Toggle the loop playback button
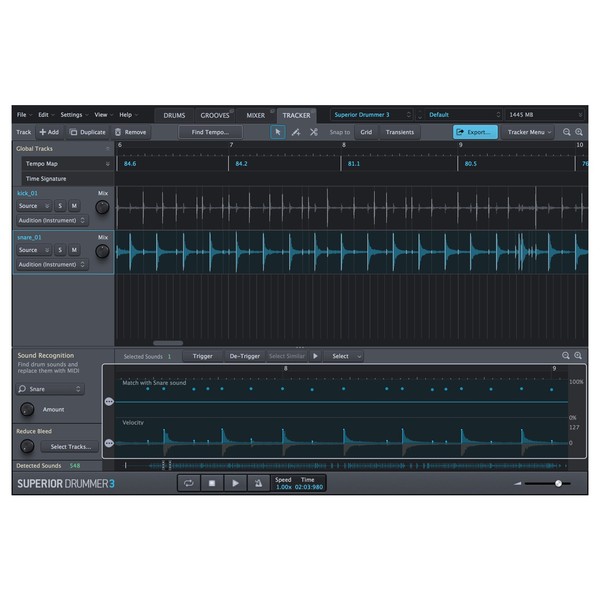 189,483
